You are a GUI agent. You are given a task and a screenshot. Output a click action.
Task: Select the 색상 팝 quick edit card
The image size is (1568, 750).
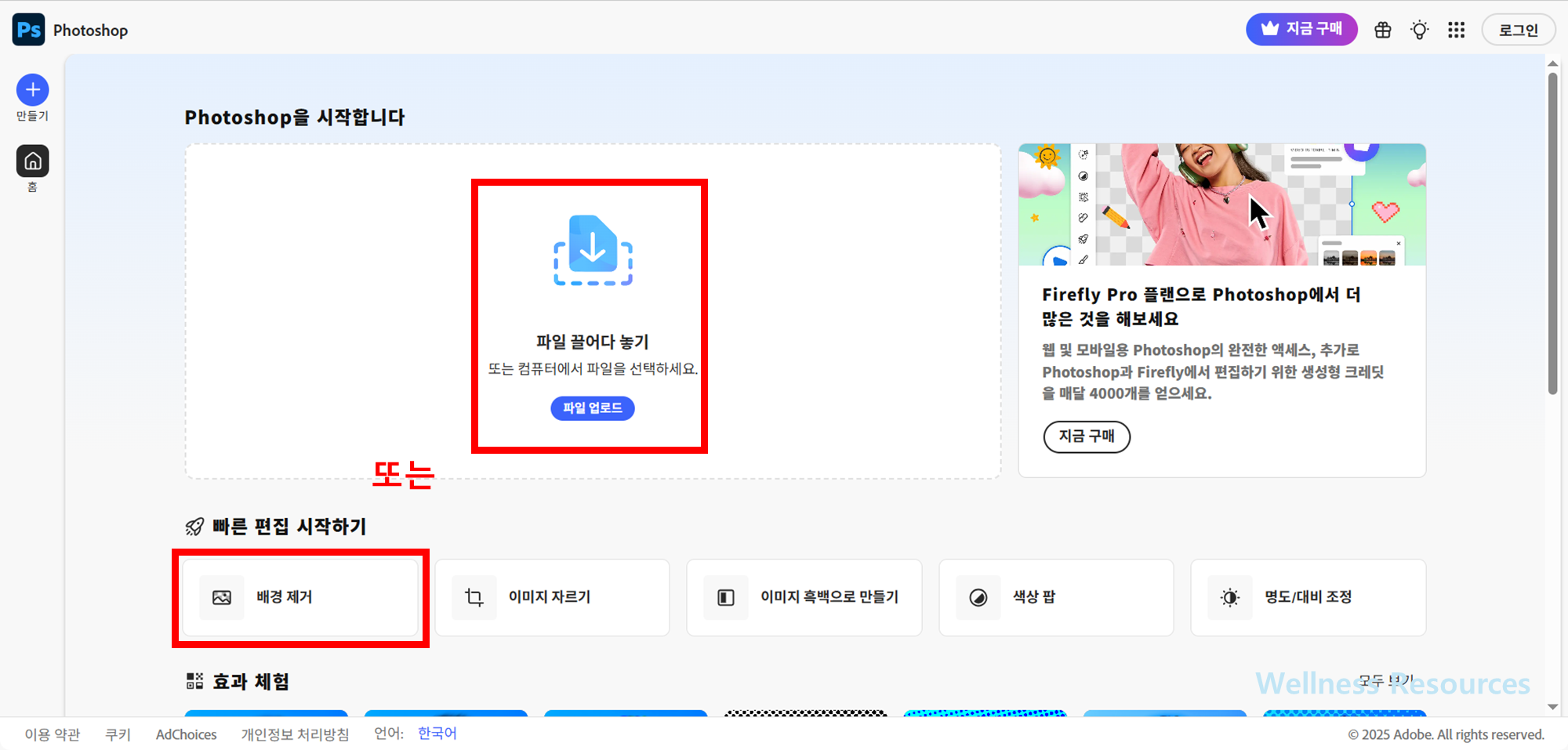pyautogui.click(x=1056, y=597)
